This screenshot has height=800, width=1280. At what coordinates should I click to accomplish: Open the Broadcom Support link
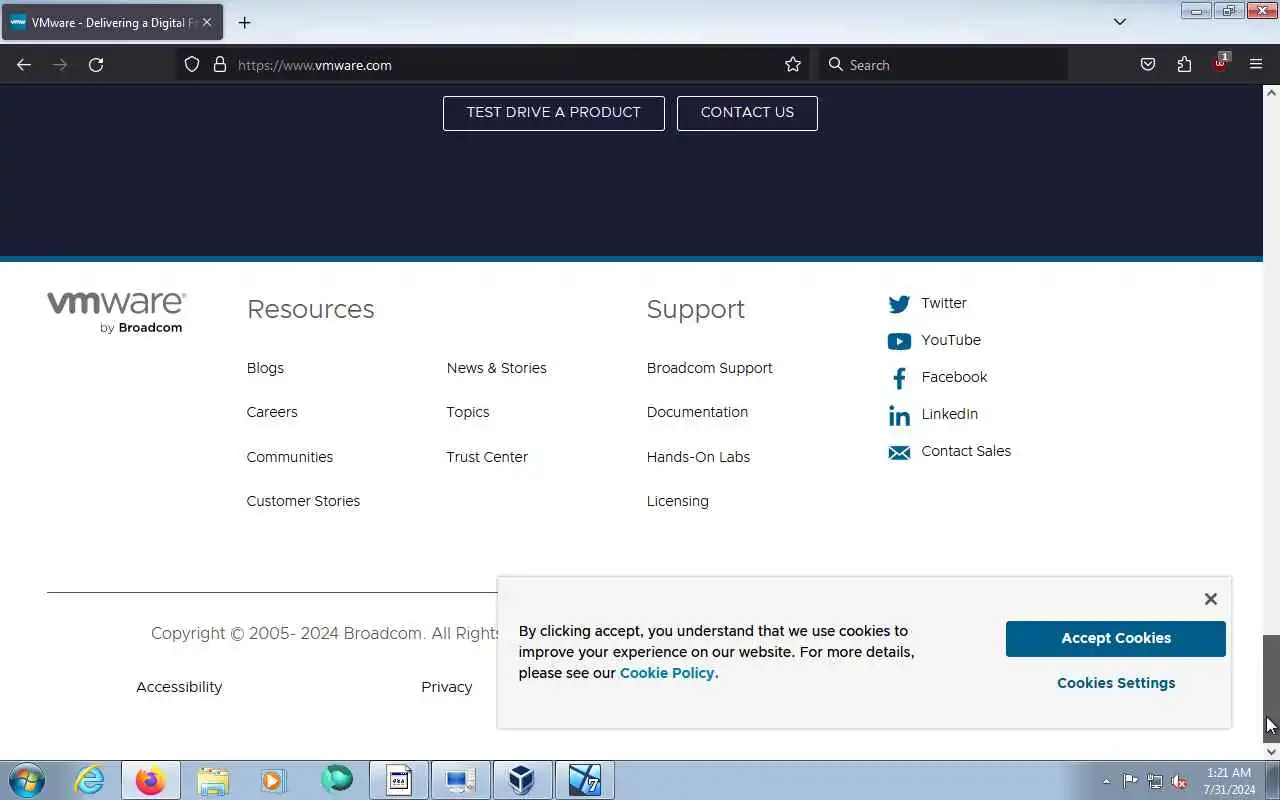coord(710,368)
